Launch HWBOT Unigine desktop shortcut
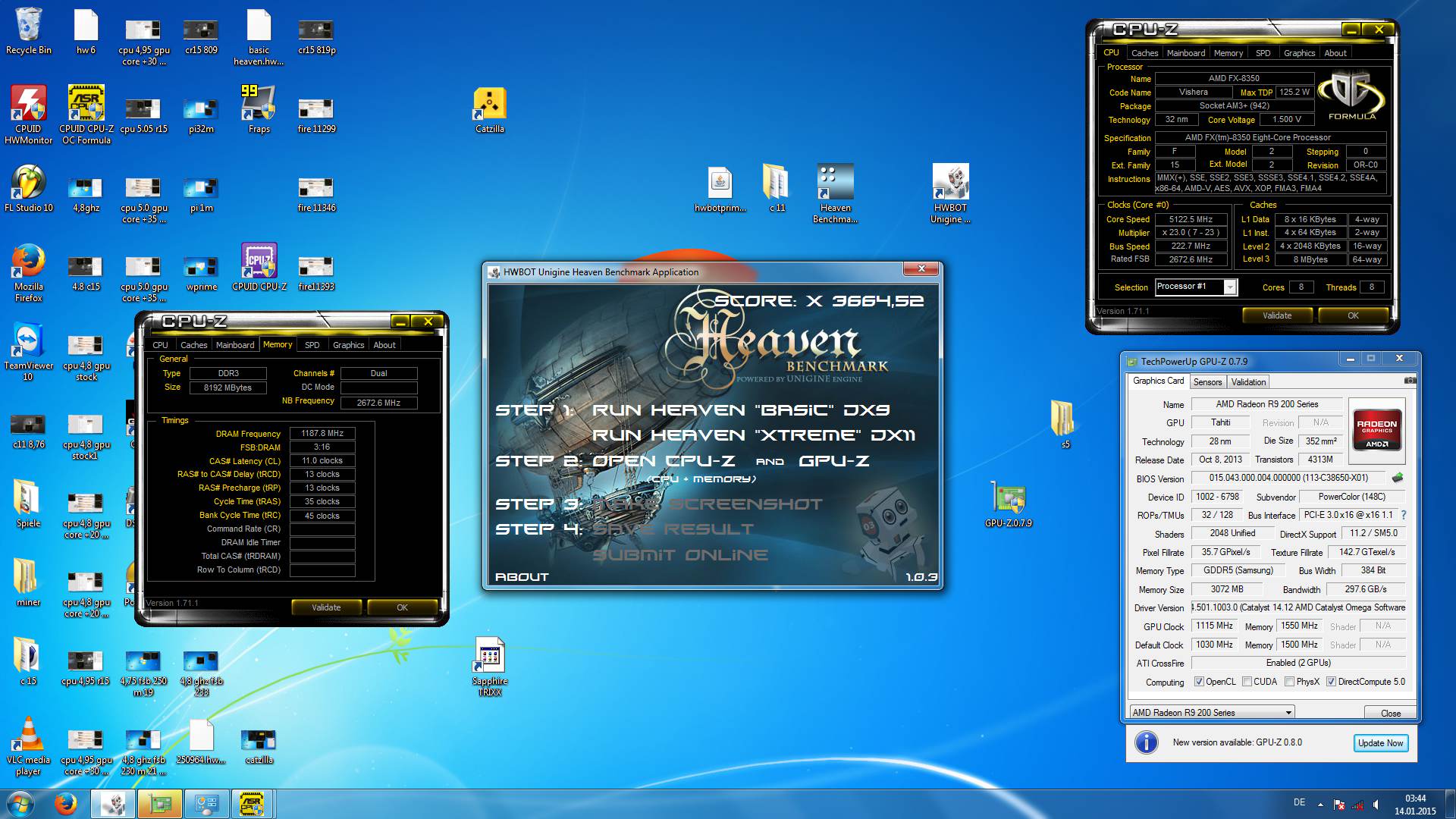This screenshot has width=1456, height=819. click(950, 194)
